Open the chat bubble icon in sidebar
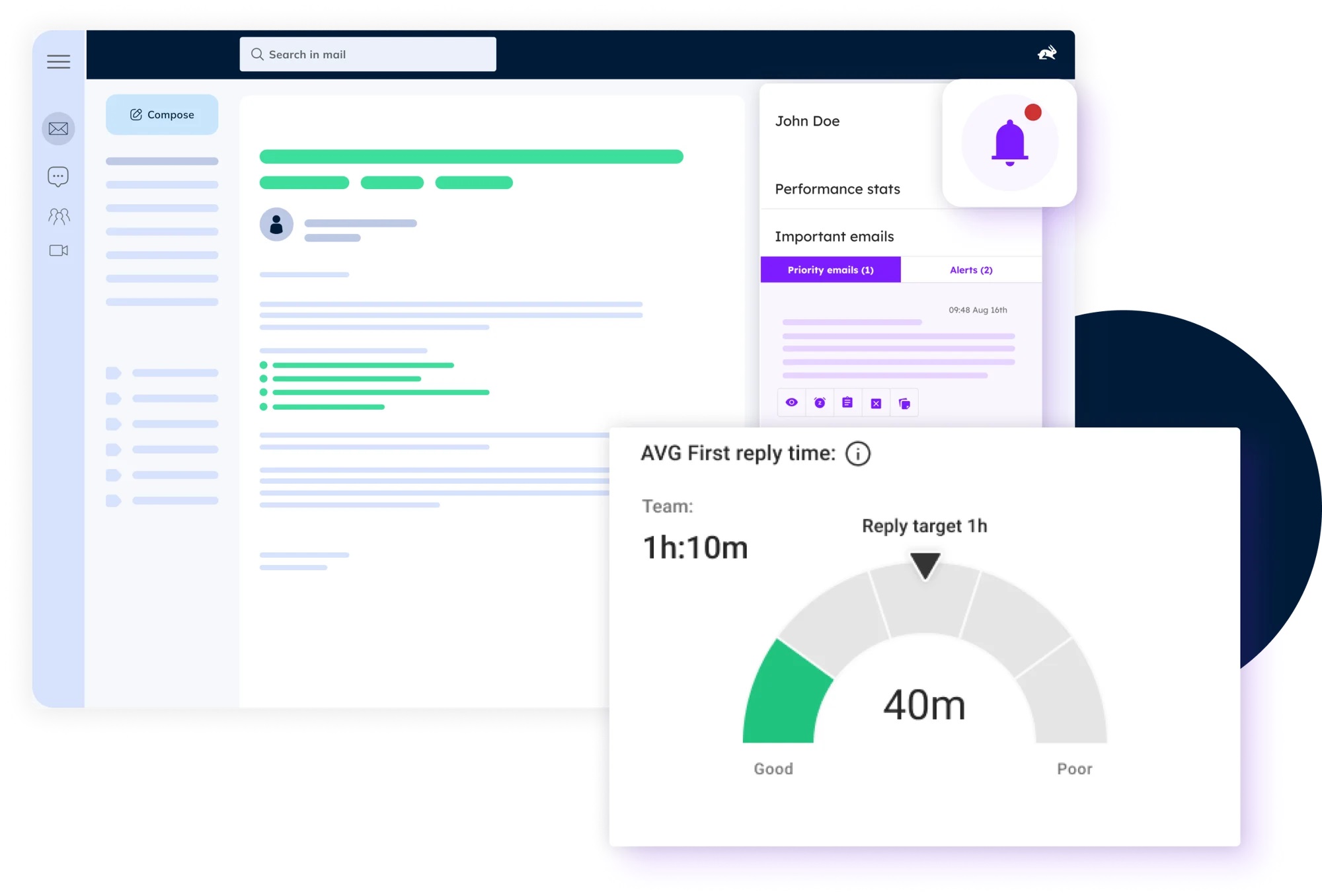Screen dimensions: 1322x896 (58, 176)
